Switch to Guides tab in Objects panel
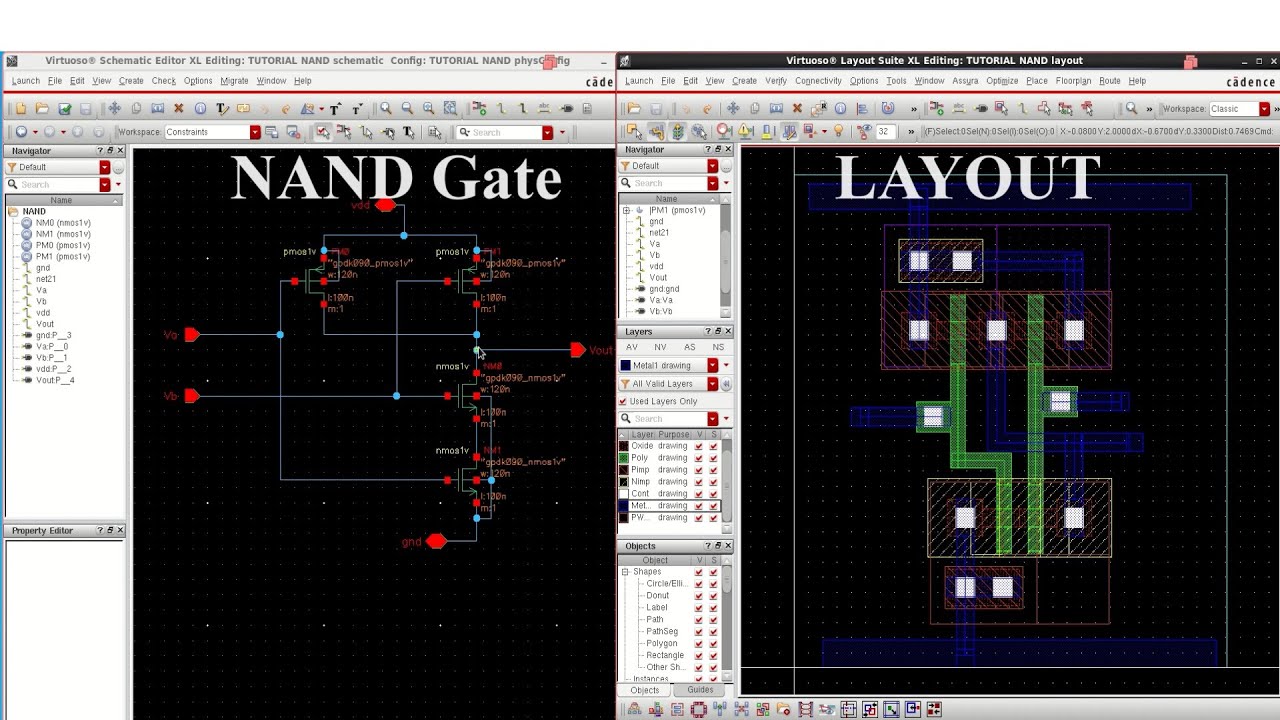The image size is (1280, 720). click(x=700, y=690)
